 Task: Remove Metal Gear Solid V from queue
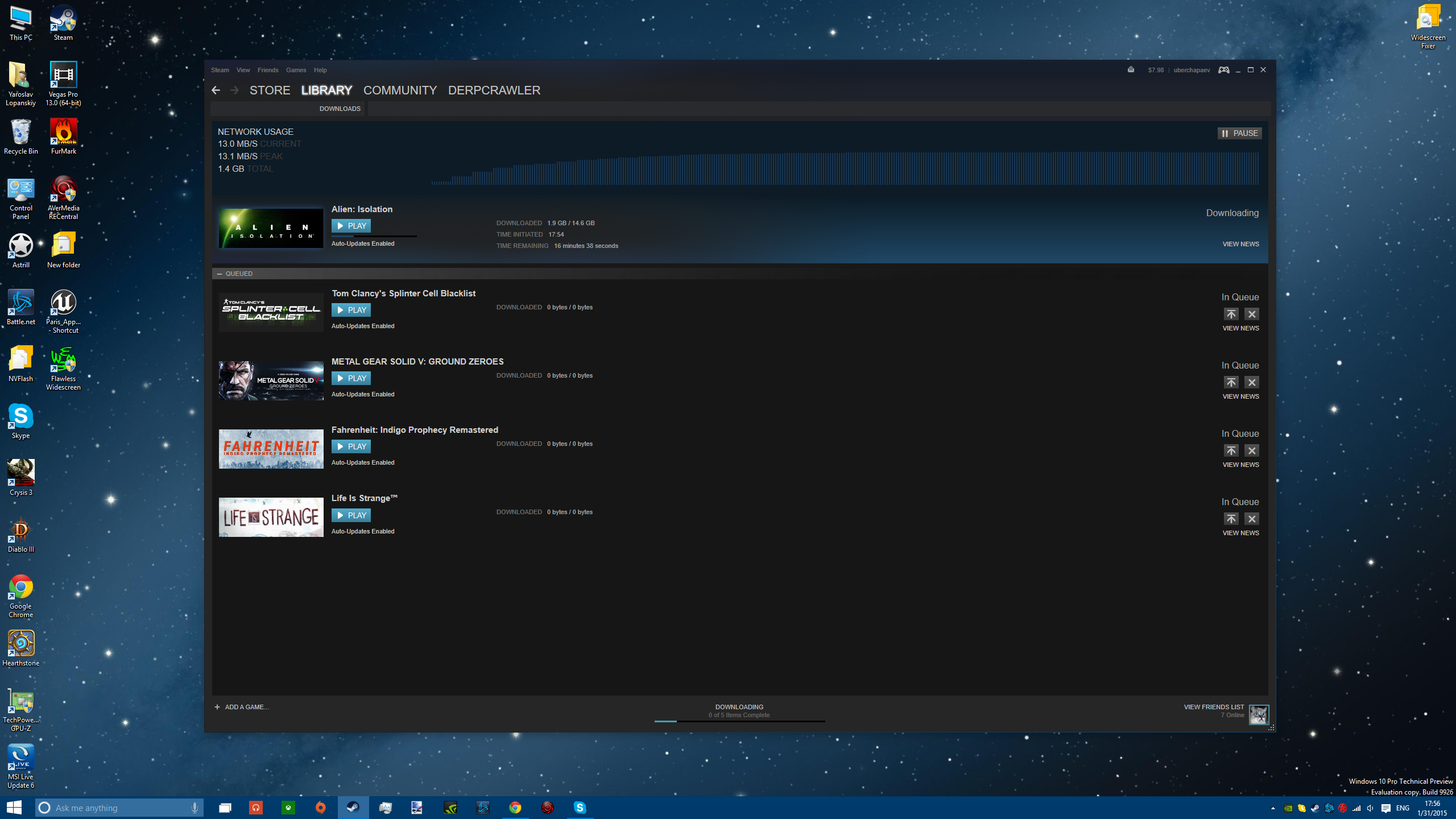click(x=1251, y=382)
